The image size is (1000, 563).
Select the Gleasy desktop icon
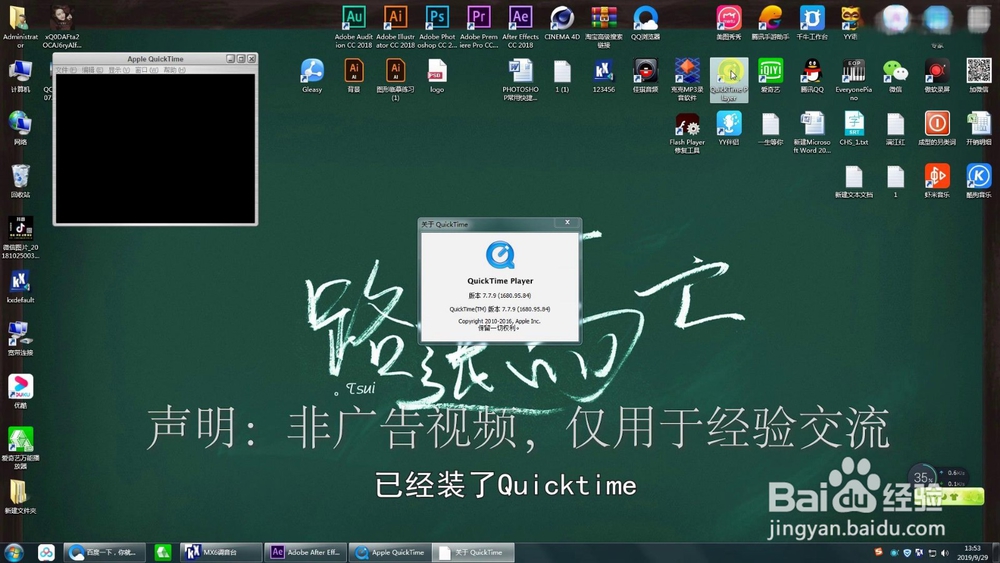coord(312,76)
